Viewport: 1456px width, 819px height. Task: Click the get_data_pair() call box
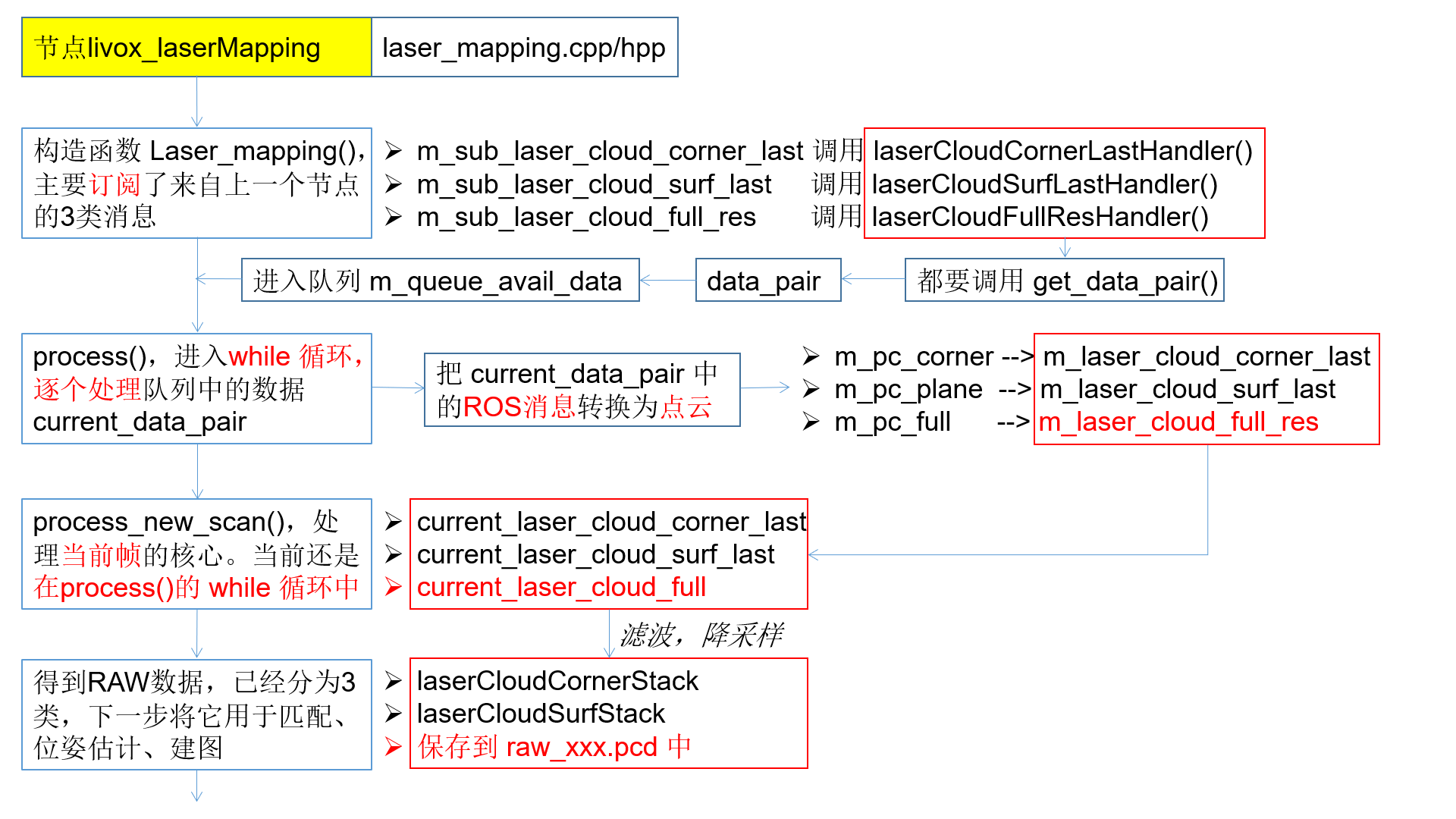coord(1064,281)
